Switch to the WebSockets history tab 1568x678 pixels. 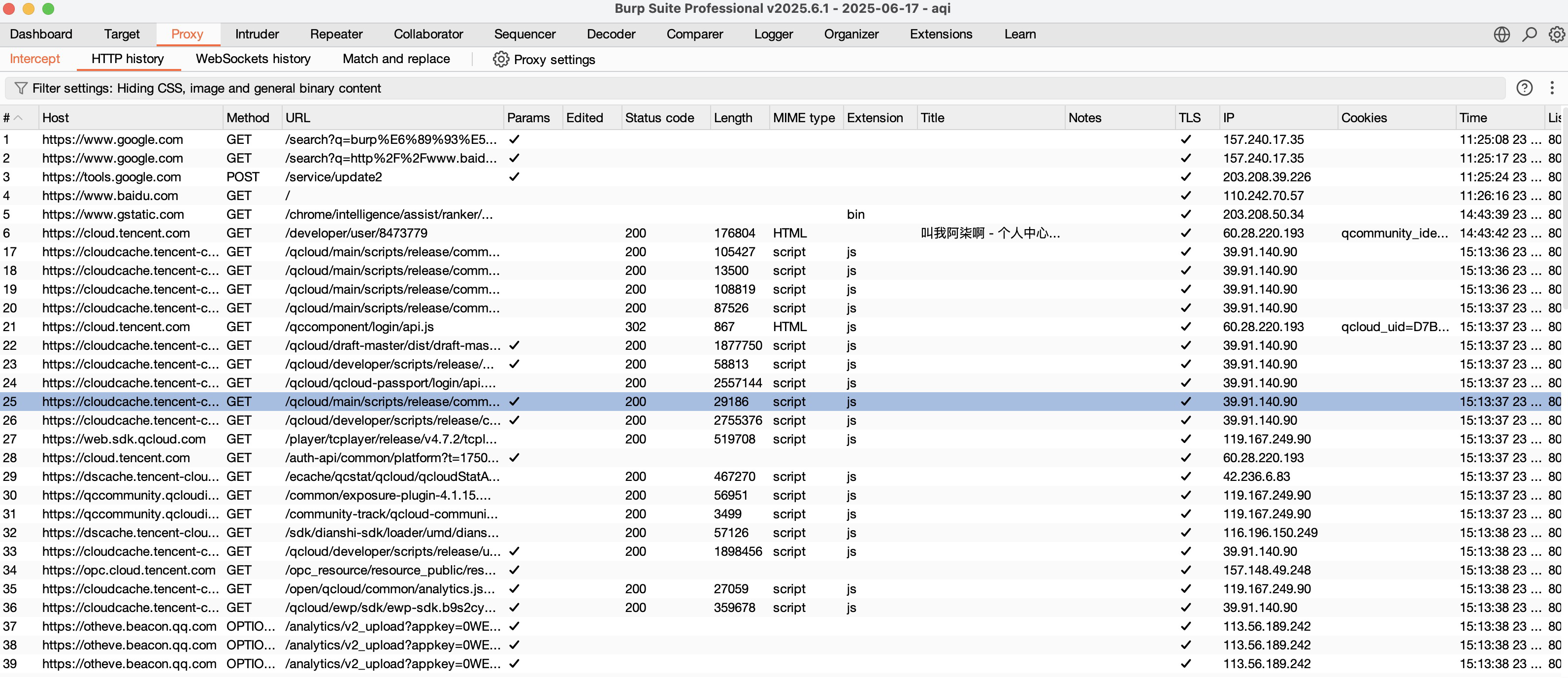[253, 59]
